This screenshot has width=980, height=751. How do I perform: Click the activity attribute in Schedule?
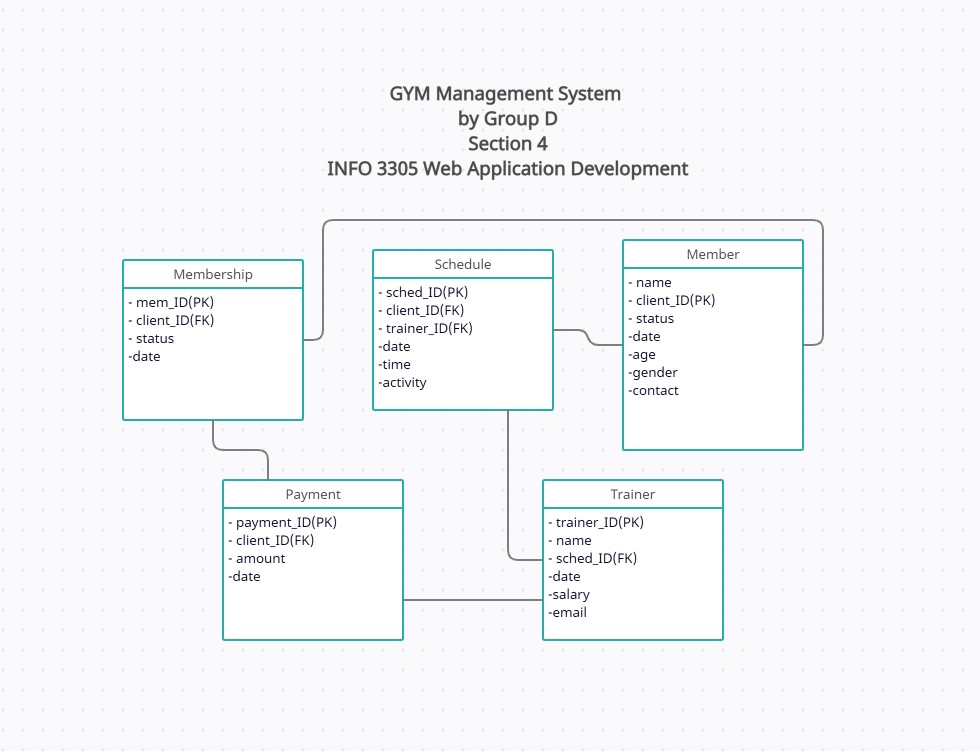(403, 382)
